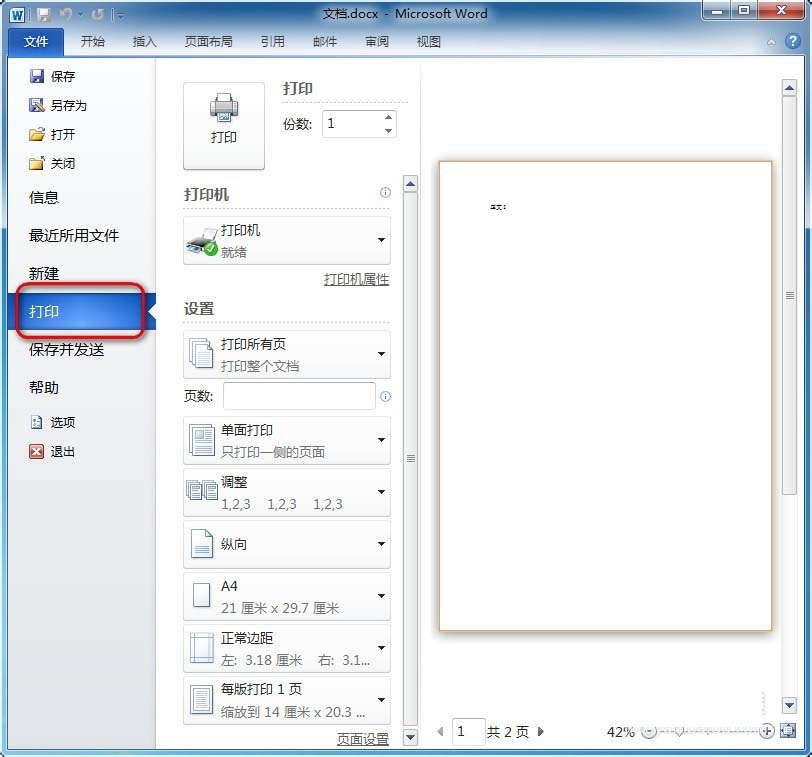The image size is (812, 757).
Task: Click the Save icon in quick access toolbar
Action: (44, 14)
